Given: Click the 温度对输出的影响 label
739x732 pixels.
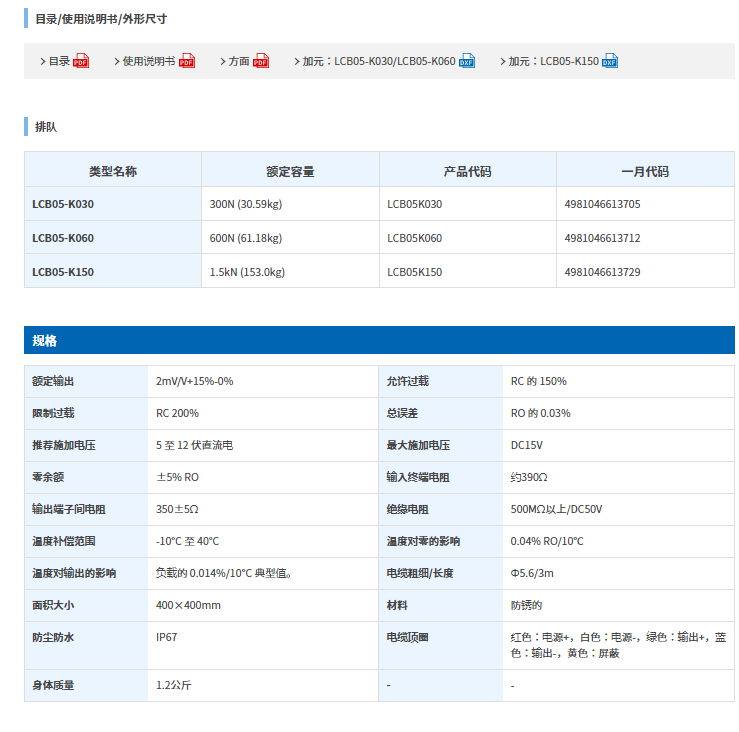Looking at the screenshot, I should (x=74, y=574).
